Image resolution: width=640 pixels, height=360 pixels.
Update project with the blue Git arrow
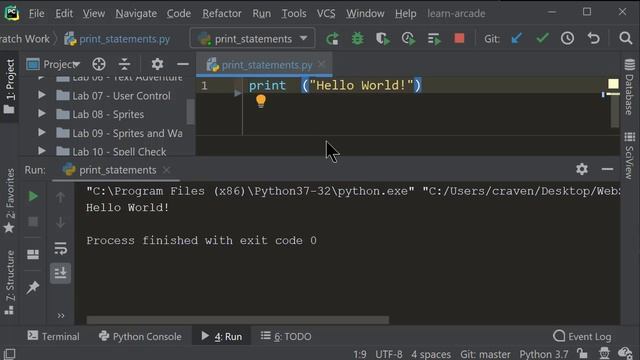point(517,38)
